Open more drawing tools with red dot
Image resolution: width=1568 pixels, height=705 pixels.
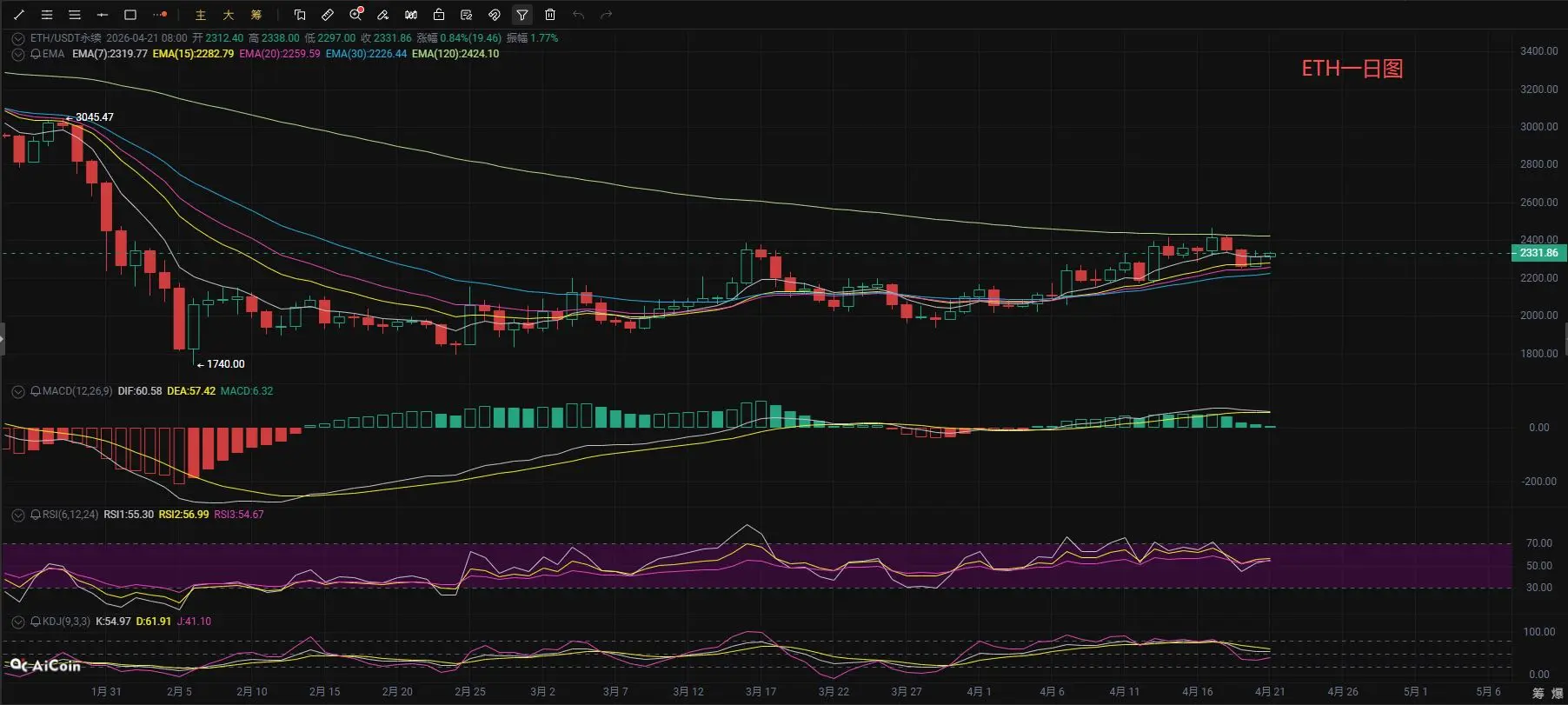point(160,15)
